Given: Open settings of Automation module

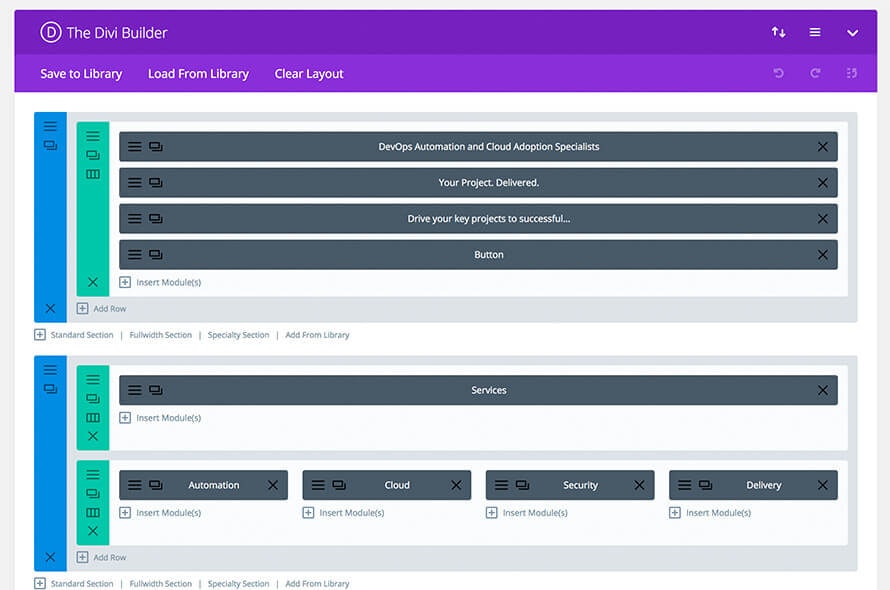Looking at the screenshot, I should pos(135,485).
